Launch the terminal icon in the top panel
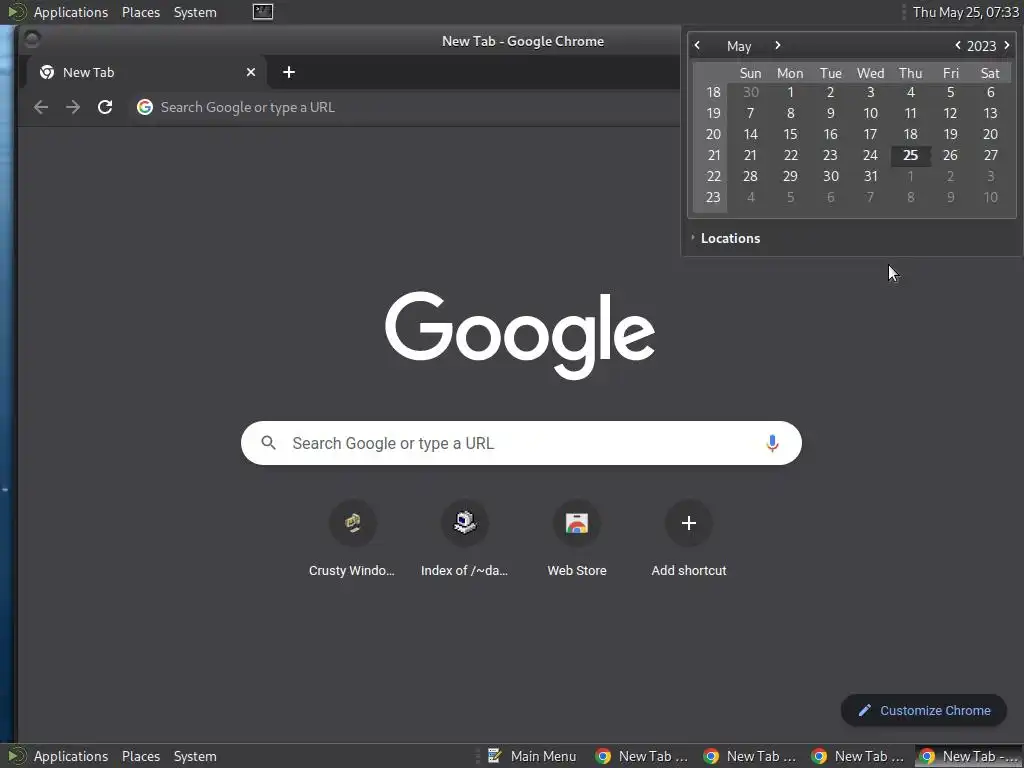 tap(263, 12)
